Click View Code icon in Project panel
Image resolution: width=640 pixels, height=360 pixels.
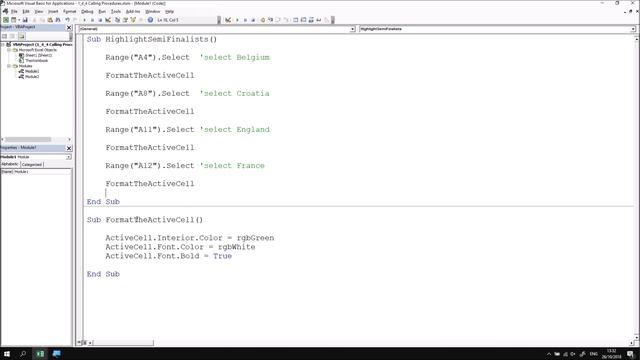pyautogui.click(x=4, y=36)
